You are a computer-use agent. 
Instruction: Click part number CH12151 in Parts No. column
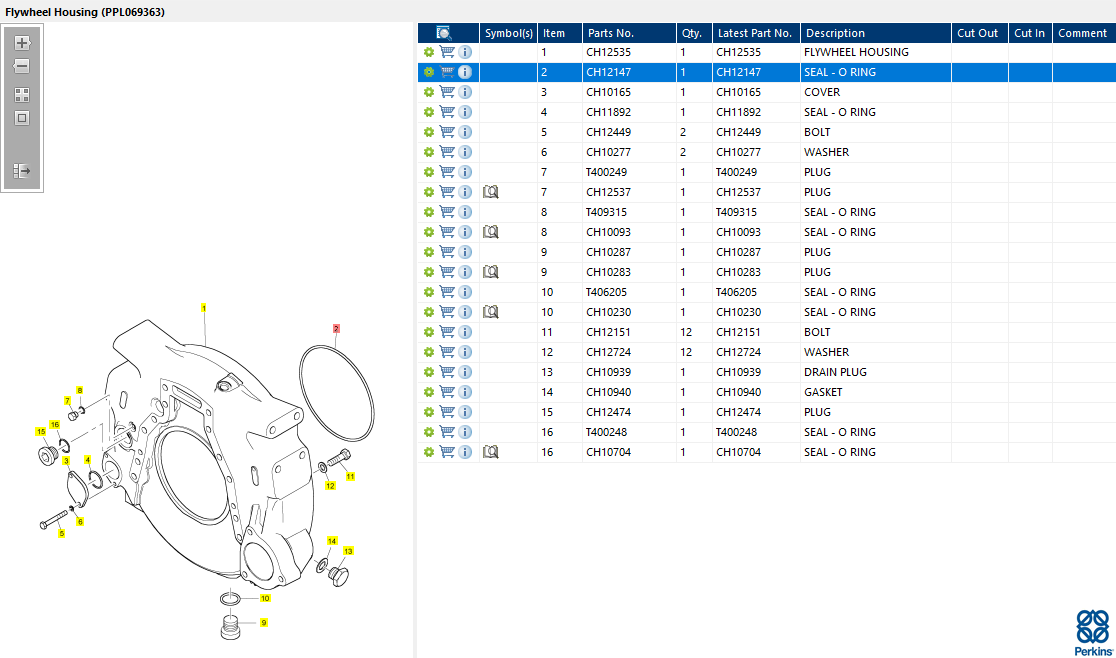(609, 332)
